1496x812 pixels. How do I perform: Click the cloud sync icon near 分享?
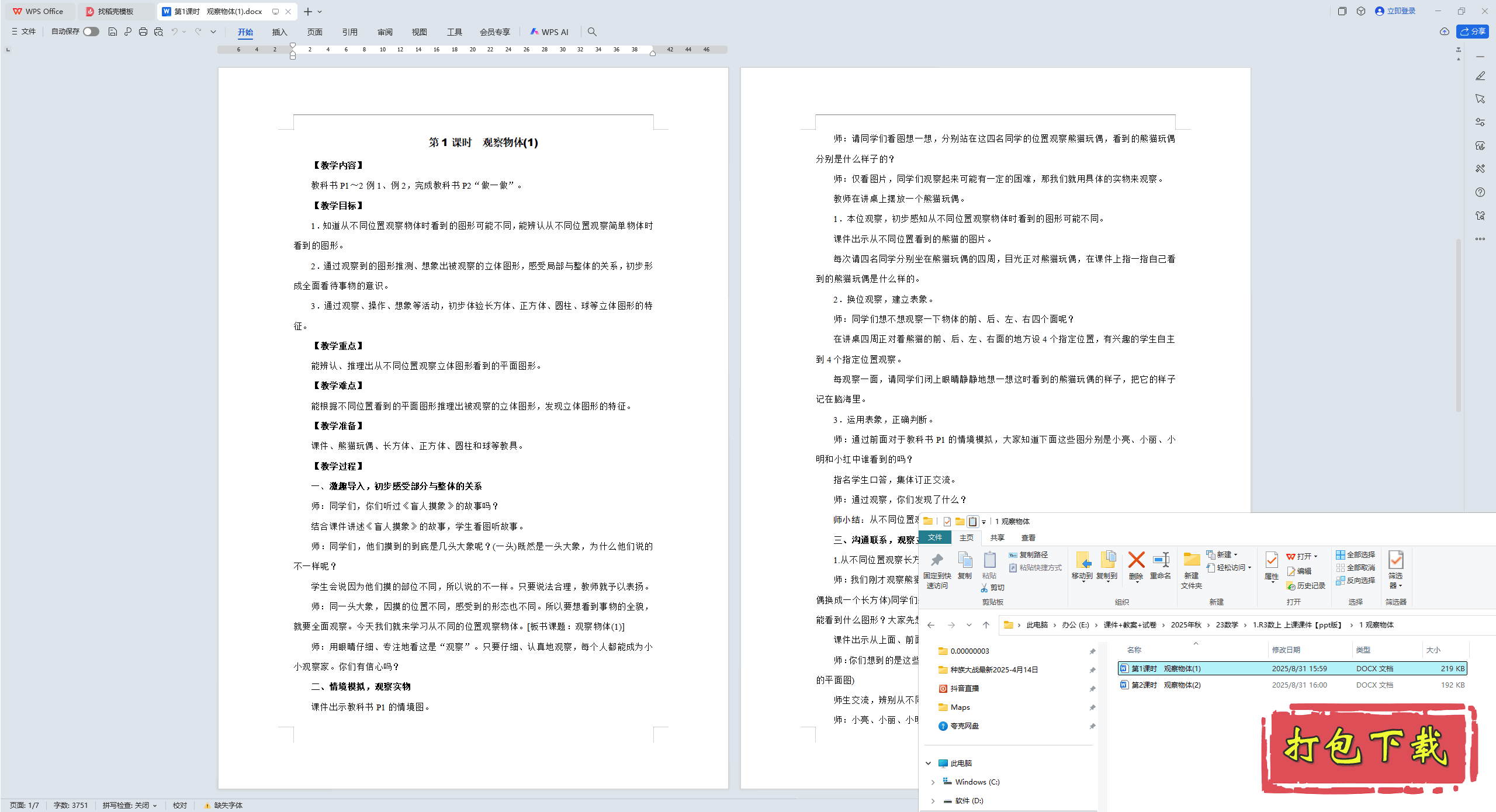point(1445,32)
